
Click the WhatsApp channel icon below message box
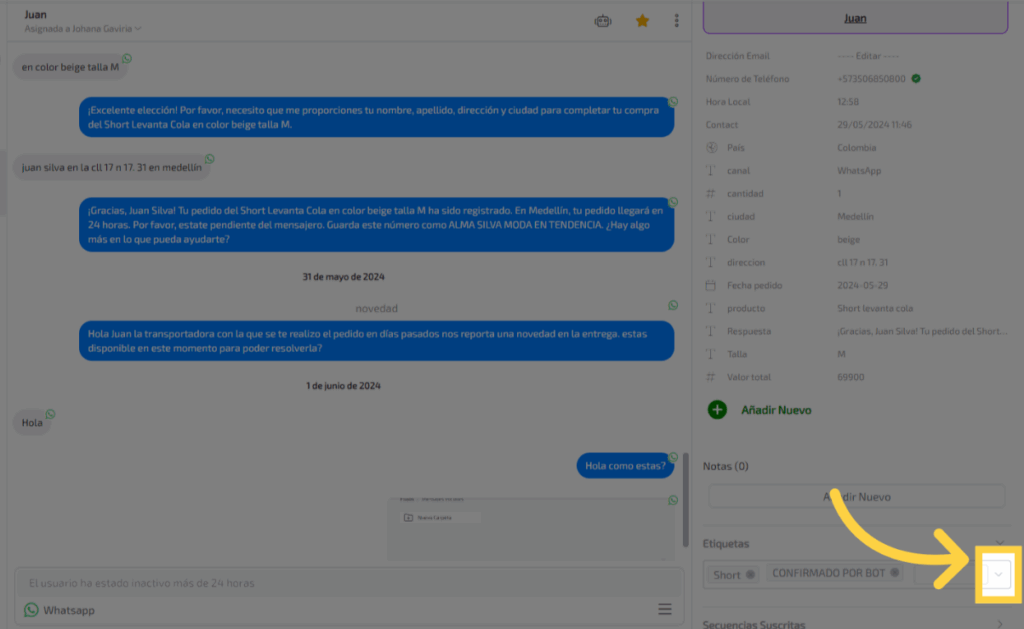coord(31,610)
